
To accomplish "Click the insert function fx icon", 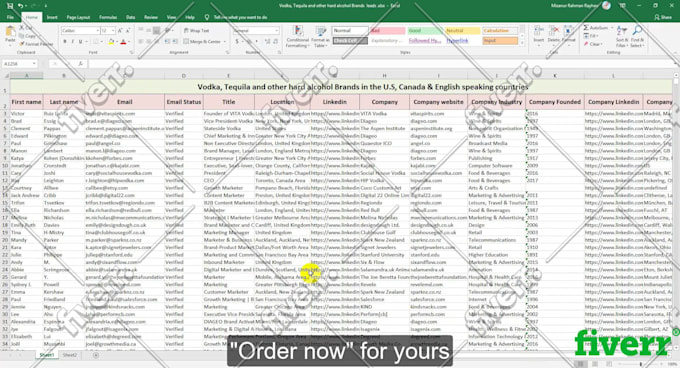I will (80, 64).
